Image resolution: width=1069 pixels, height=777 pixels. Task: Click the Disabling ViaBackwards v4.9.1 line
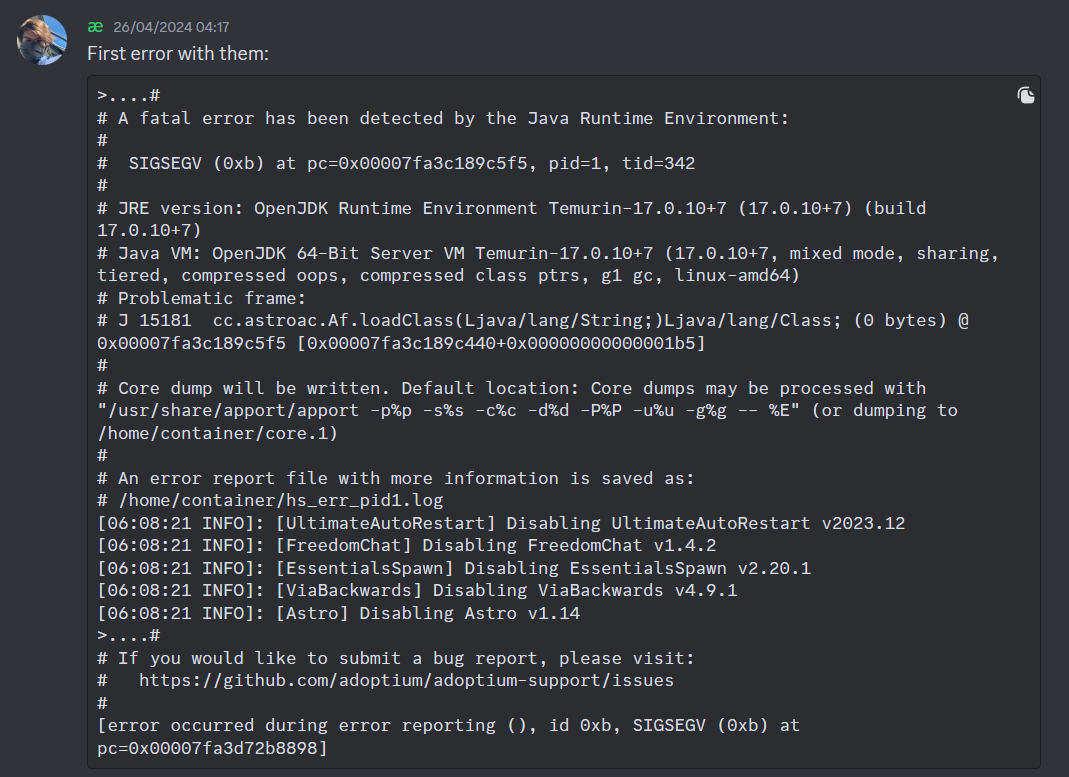tap(417, 590)
